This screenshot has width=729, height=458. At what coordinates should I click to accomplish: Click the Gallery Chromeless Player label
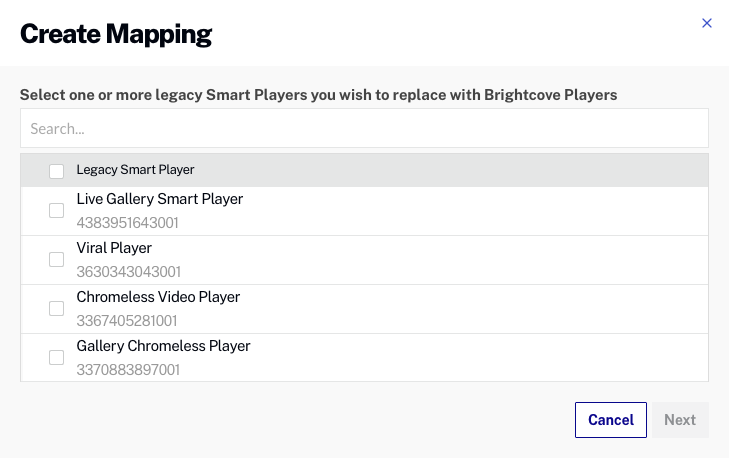(163, 346)
